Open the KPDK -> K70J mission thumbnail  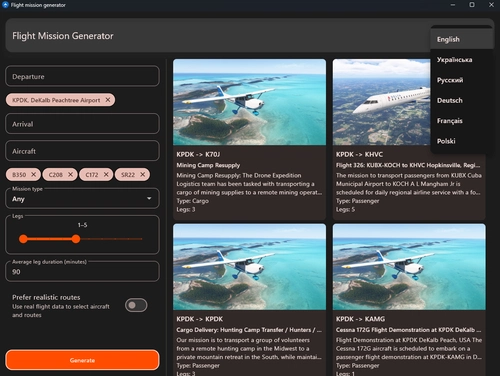[249, 102]
